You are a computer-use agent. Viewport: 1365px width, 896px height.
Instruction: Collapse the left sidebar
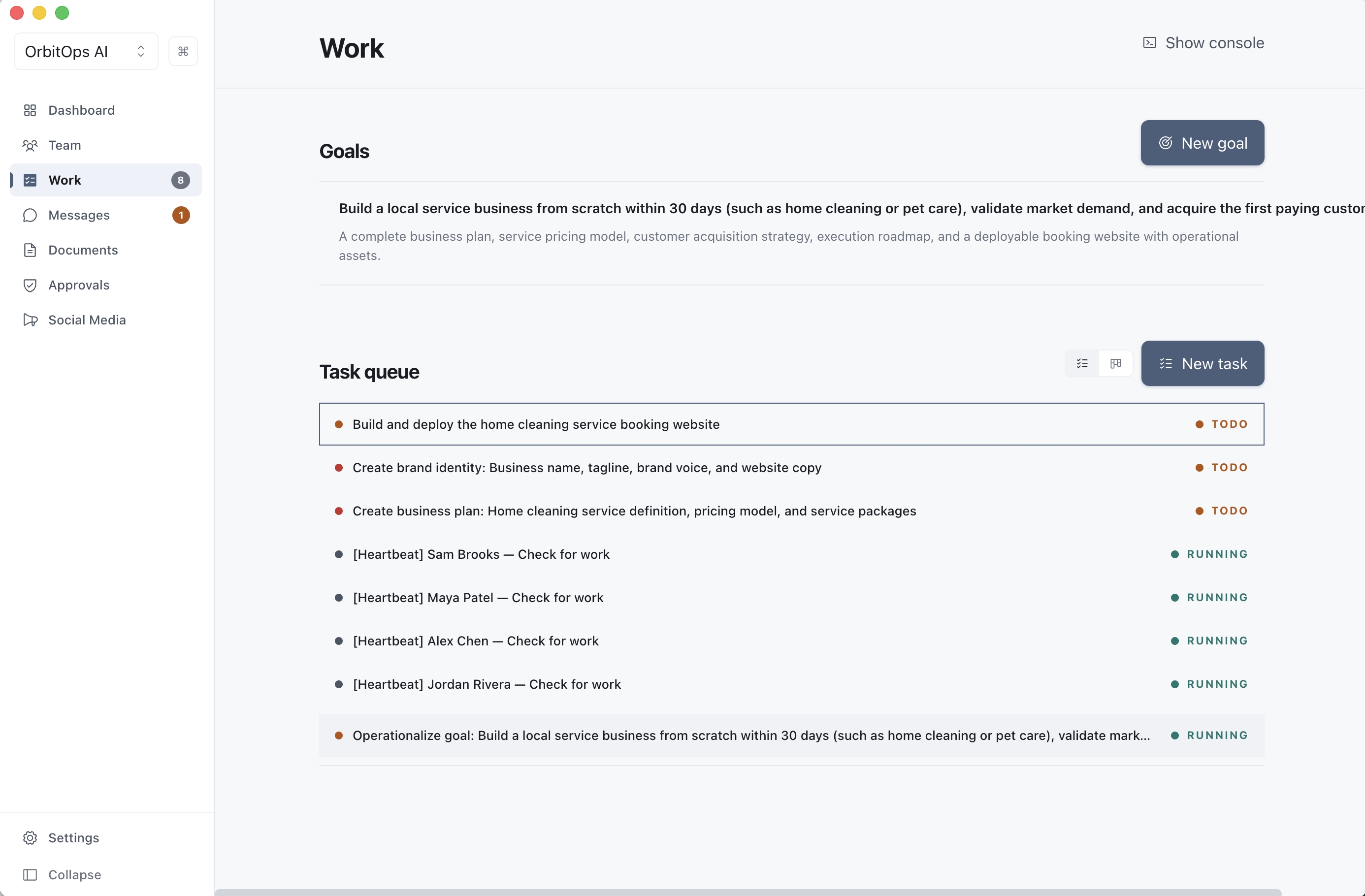click(31, 874)
